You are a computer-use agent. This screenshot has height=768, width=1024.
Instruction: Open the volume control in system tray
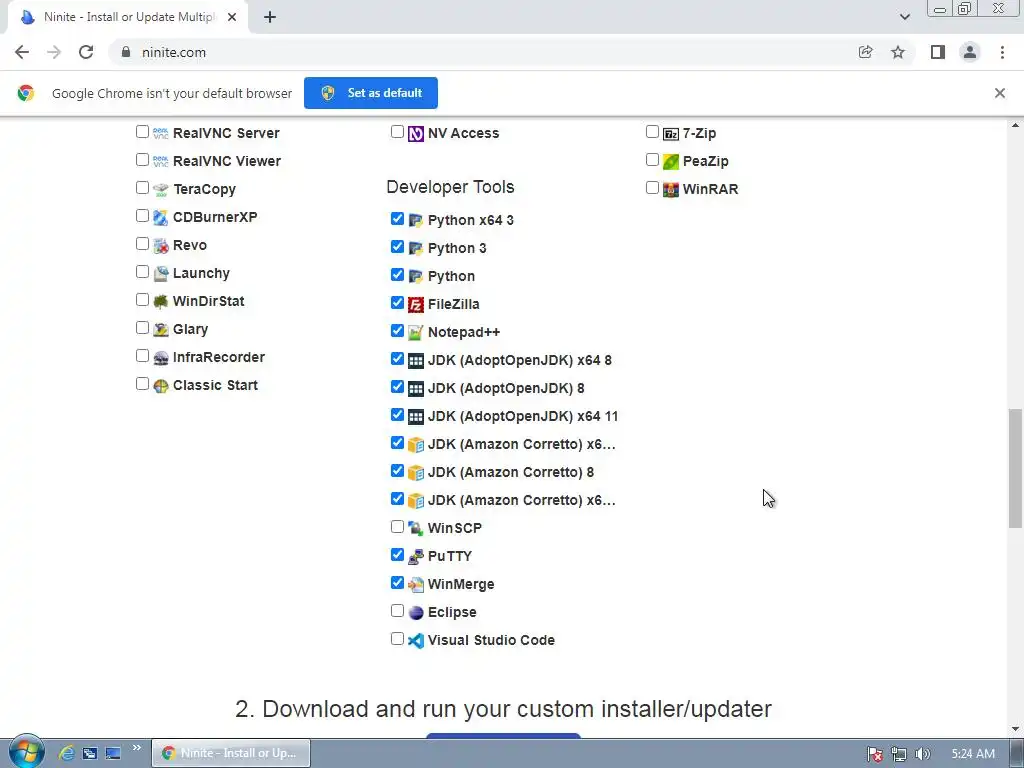point(922,754)
